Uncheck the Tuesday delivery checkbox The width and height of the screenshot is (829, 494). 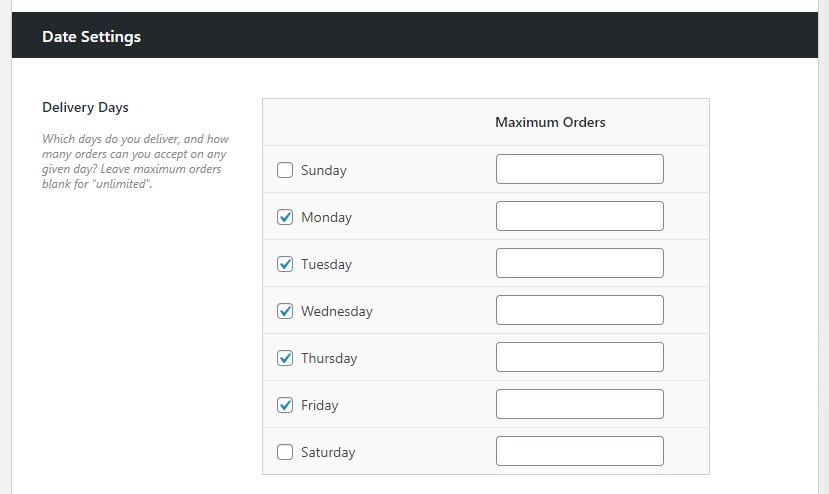(x=285, y=264)
